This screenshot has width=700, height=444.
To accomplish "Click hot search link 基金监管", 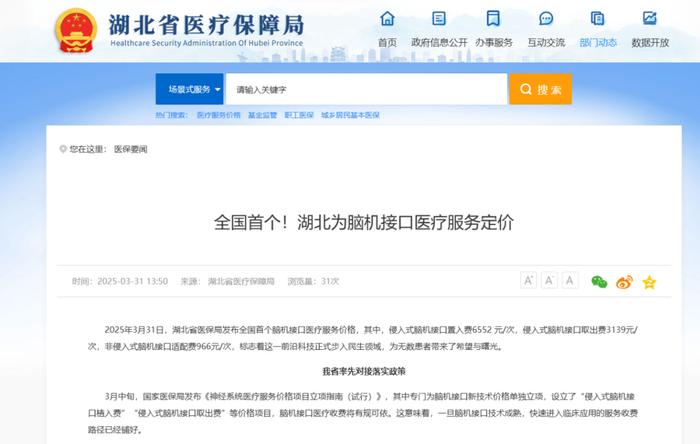I will pos(262,115).
